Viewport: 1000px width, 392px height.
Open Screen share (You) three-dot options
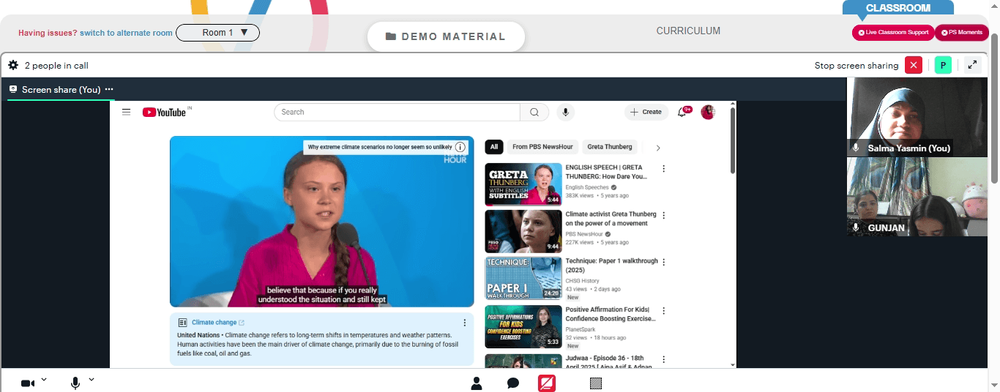click(109, 89)
